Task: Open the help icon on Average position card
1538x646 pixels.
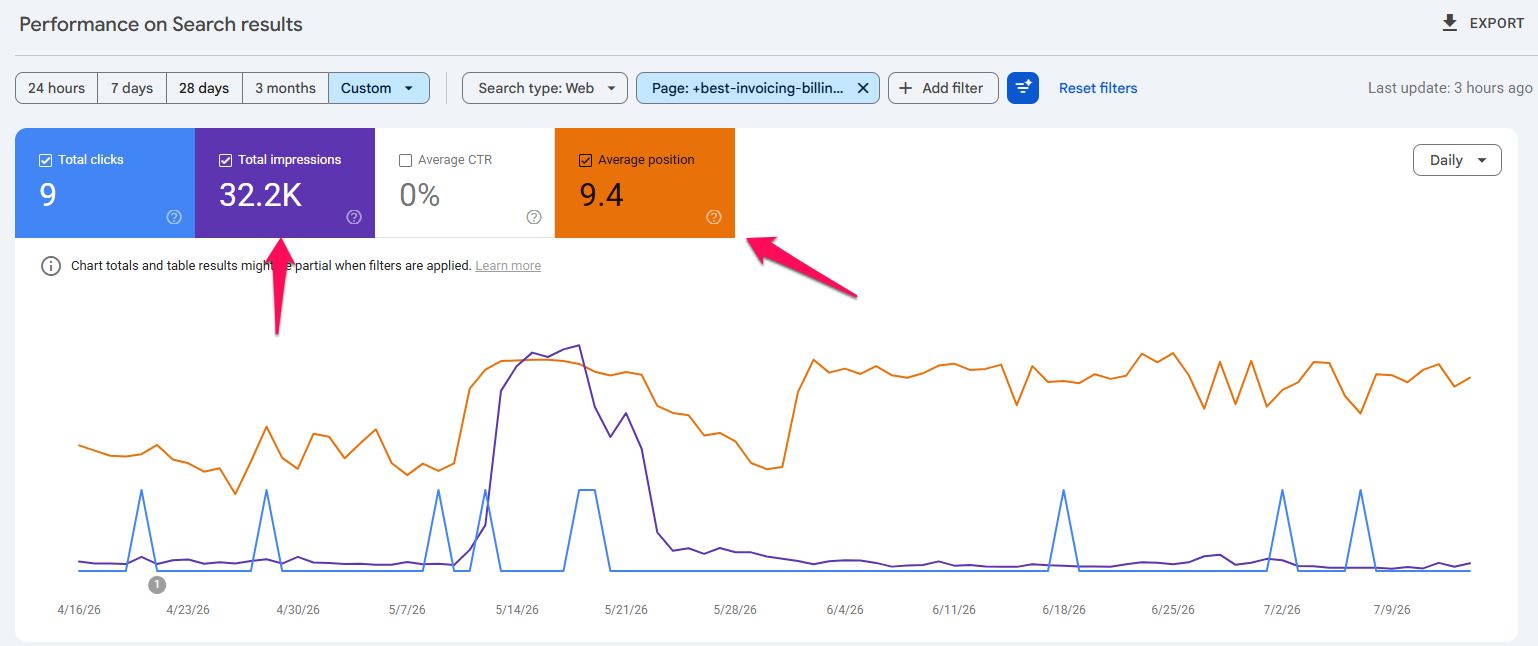Action: (x=714, y=217)
